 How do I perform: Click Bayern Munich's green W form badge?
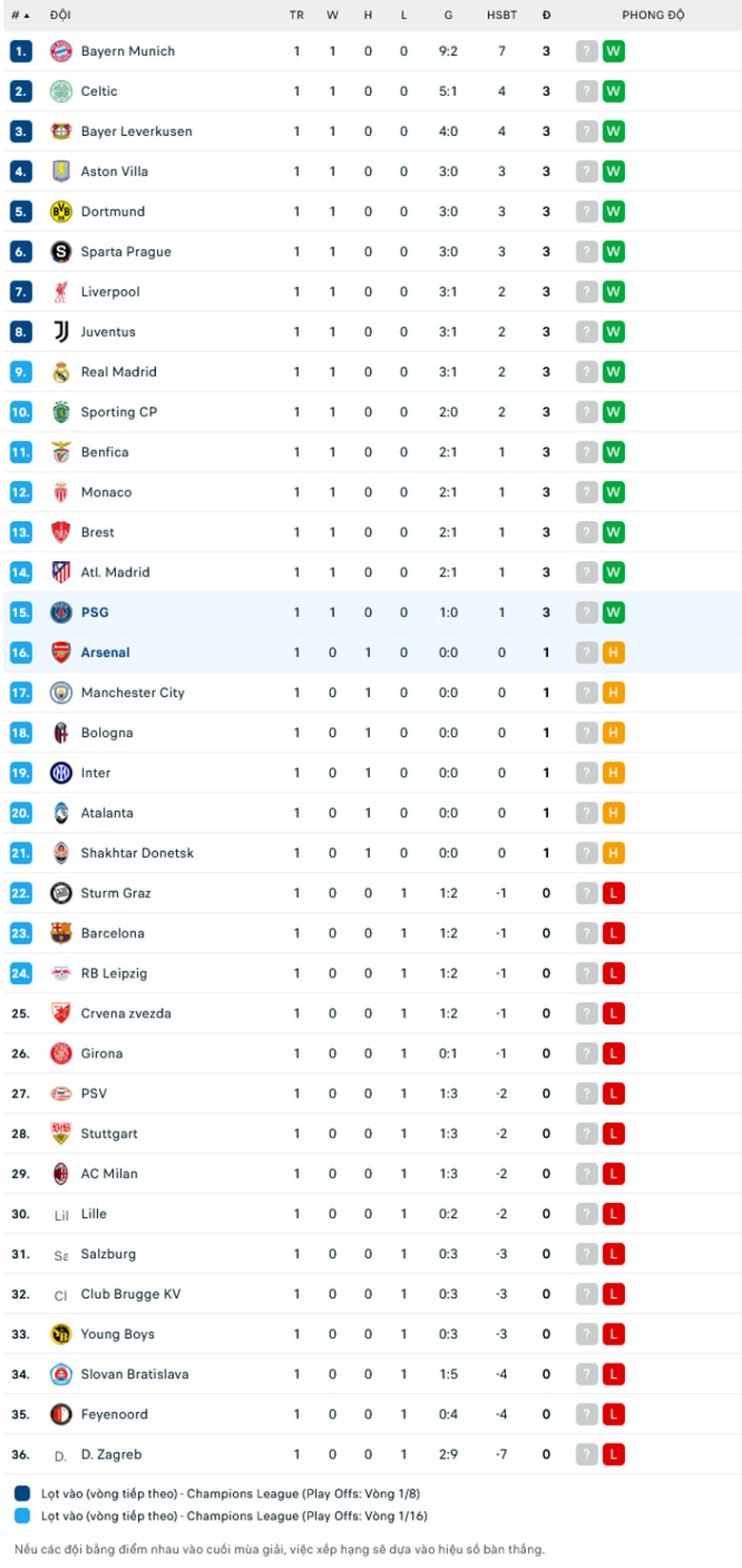[614, 51]
